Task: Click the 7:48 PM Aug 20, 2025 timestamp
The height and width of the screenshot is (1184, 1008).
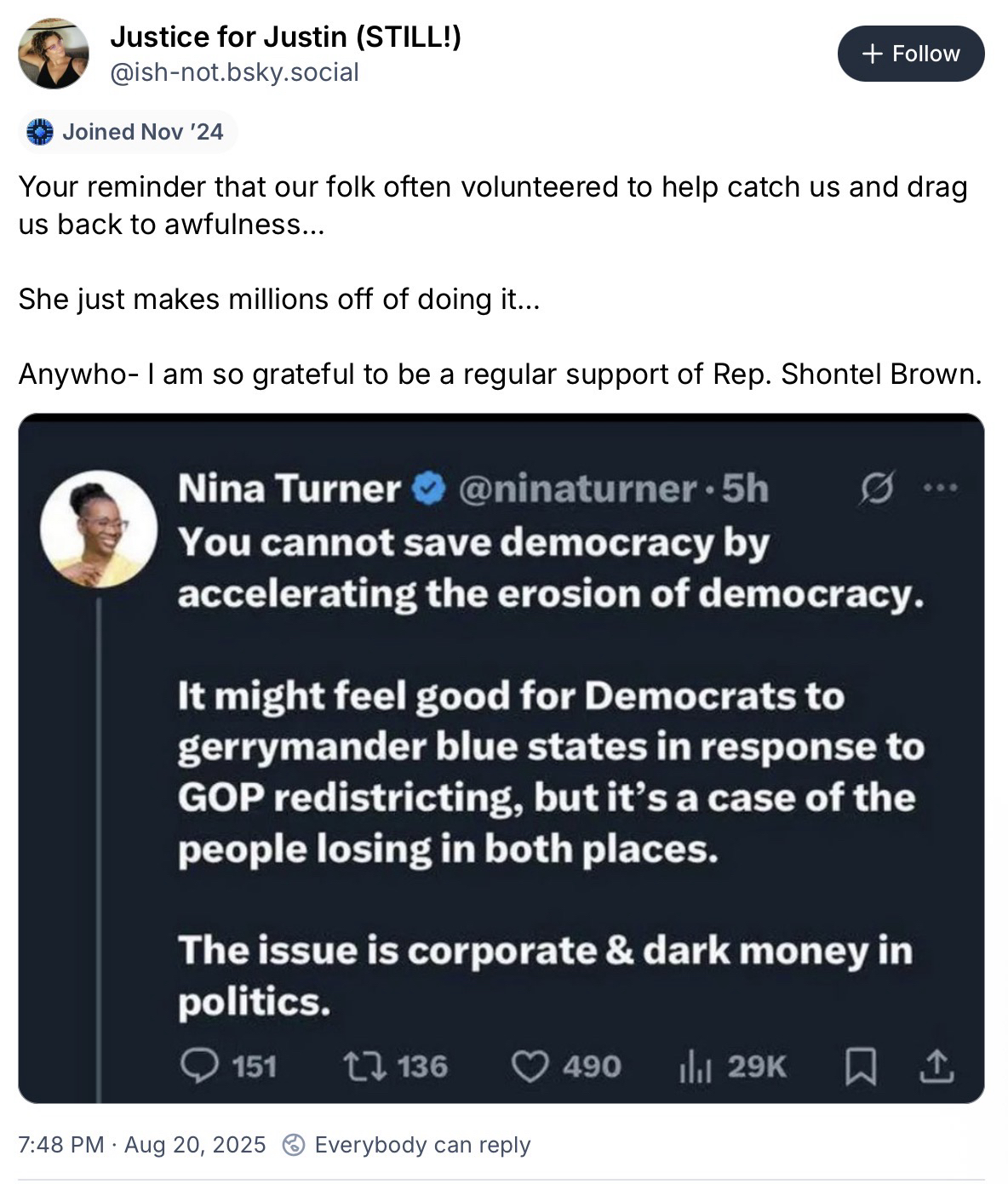Action: [x=142, y=1145]
